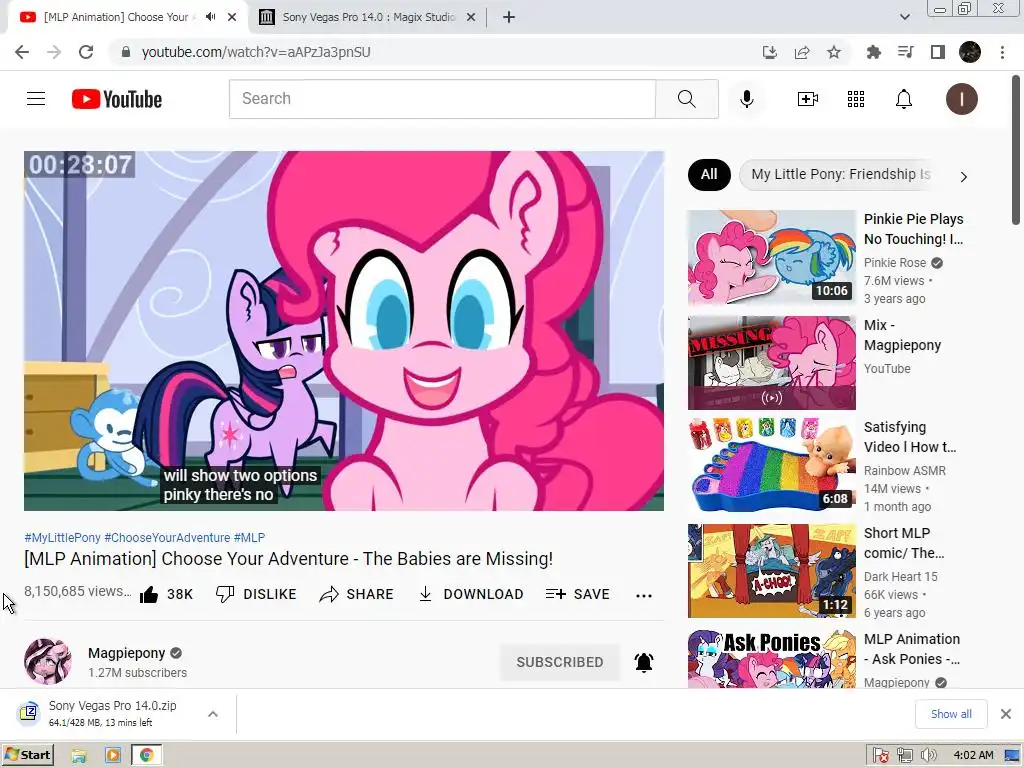Open the #MyLittlePony hashtag link
The height and width of the screenshot is (768, 1024).
tap(63, 537)
